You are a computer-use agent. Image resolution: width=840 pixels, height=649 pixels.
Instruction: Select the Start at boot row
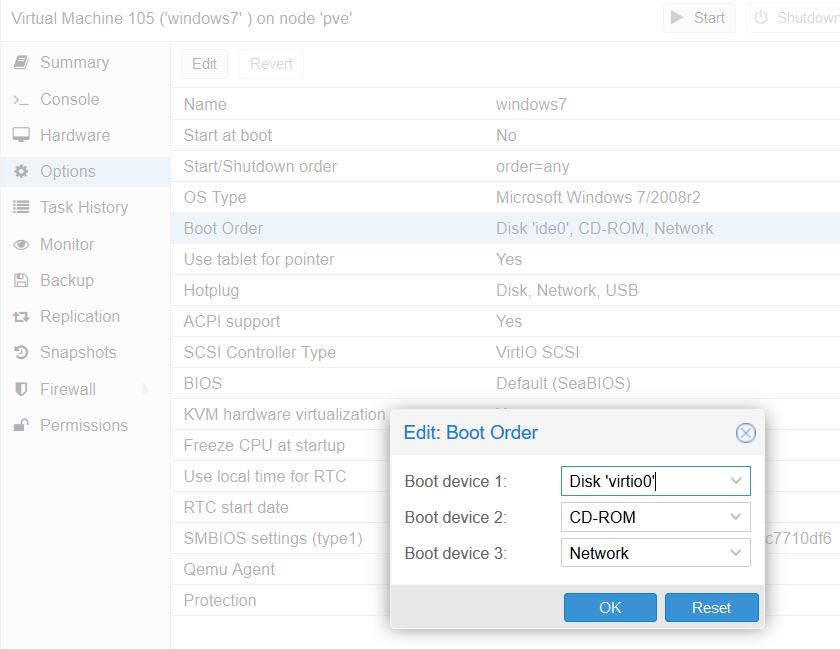[x=505, y=135]
